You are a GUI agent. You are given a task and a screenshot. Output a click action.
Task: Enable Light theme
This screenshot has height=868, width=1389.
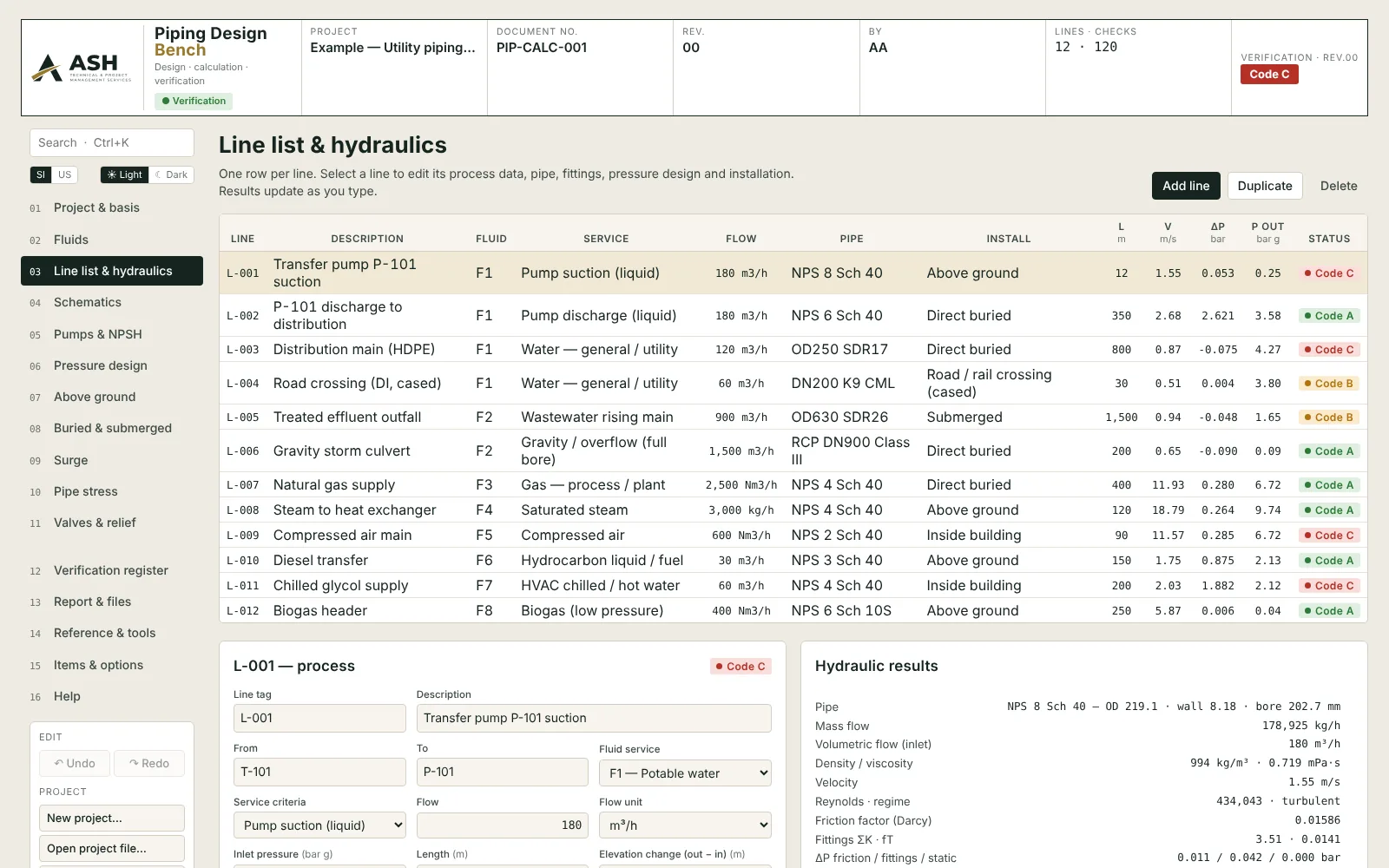pos(124,174)
